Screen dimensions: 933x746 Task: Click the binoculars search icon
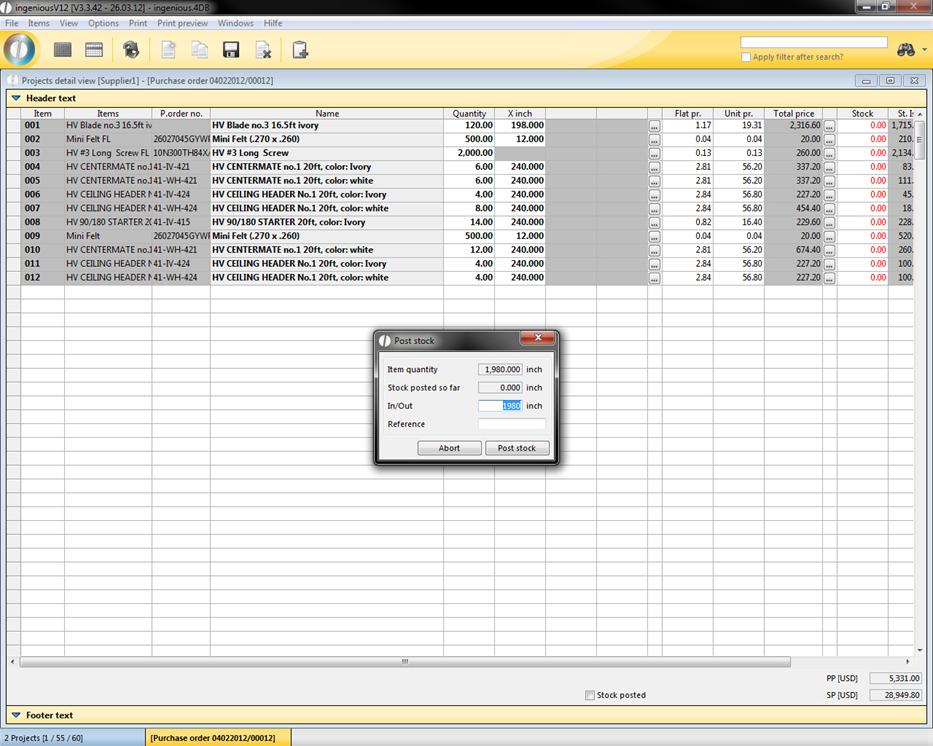(905, 50)
